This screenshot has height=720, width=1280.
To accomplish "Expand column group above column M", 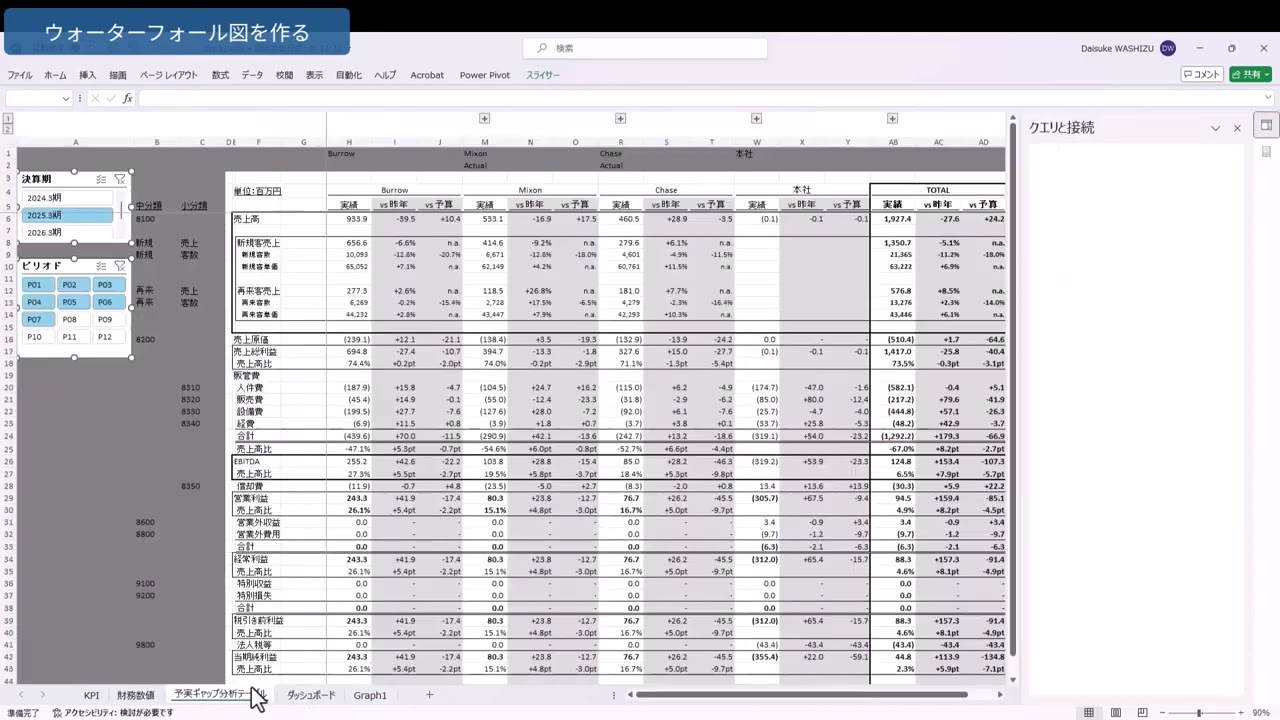I will coord(484,119).
